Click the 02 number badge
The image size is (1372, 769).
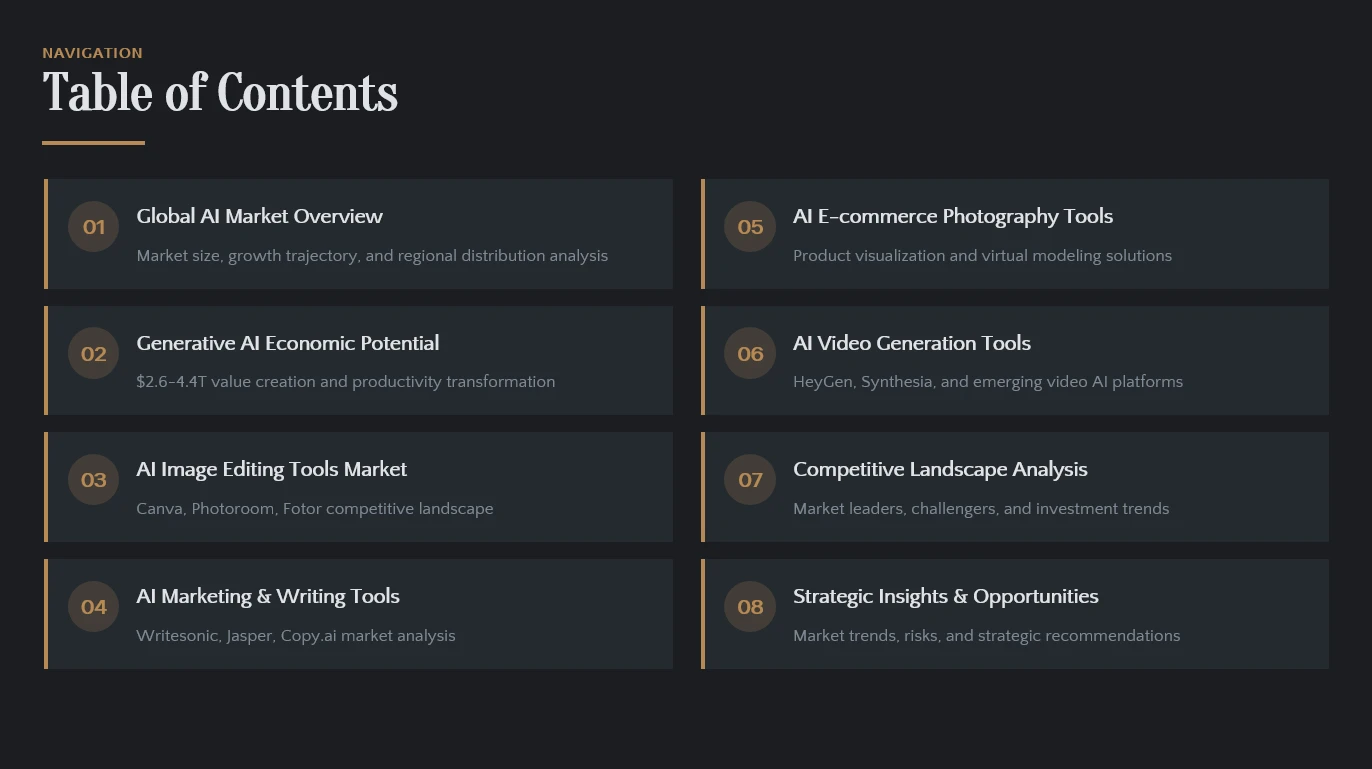tap(94, 354)
